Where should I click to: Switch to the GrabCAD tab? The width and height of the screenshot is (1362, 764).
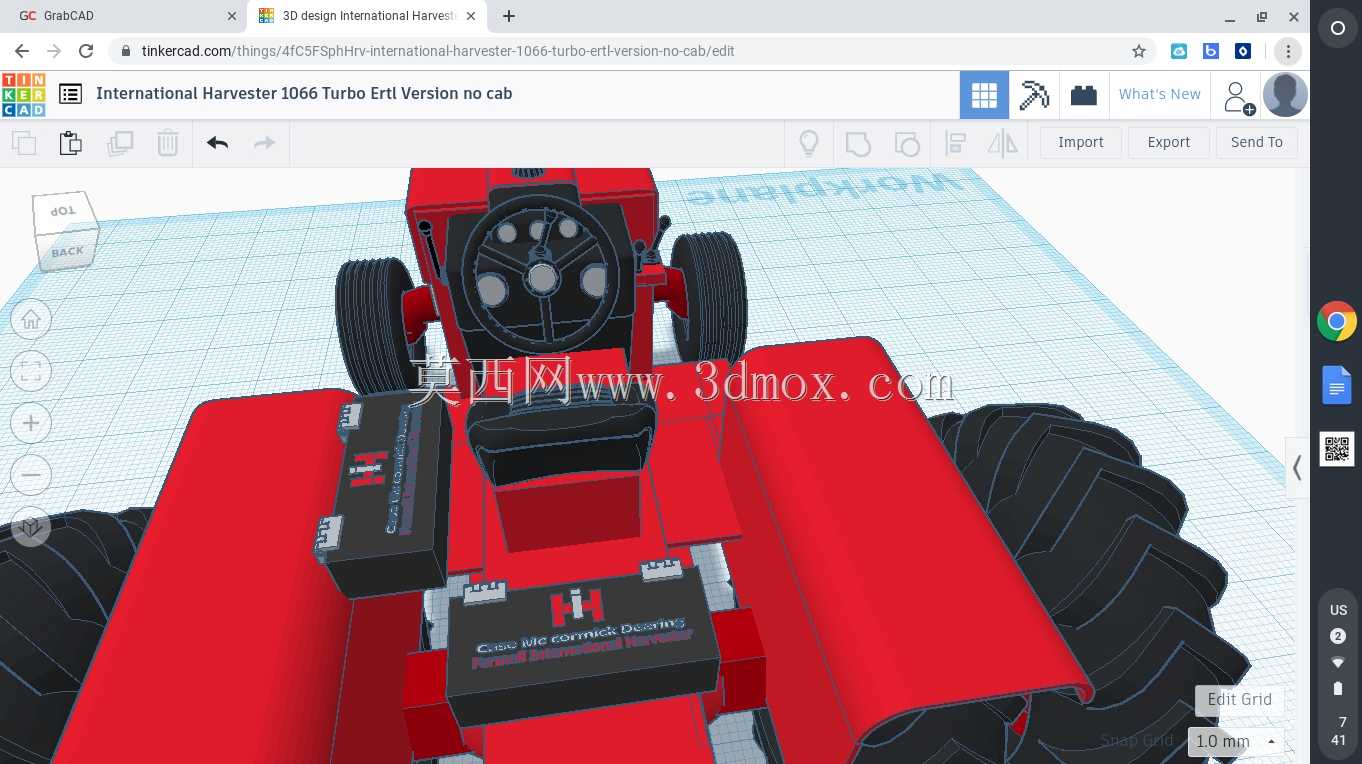[122, 16]
